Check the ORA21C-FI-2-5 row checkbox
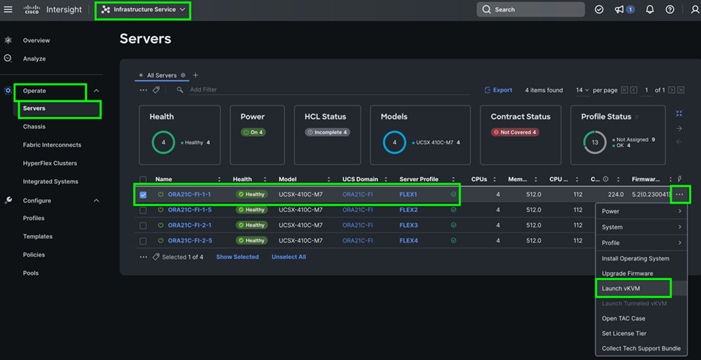Viewport: 701px width, 360px height. click(x=143, y=241)
